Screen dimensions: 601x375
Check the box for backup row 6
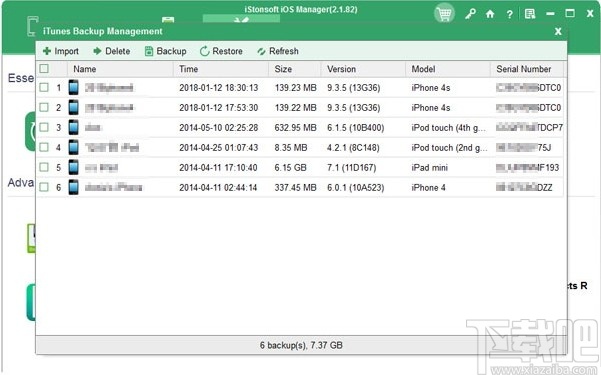(44, 187)
